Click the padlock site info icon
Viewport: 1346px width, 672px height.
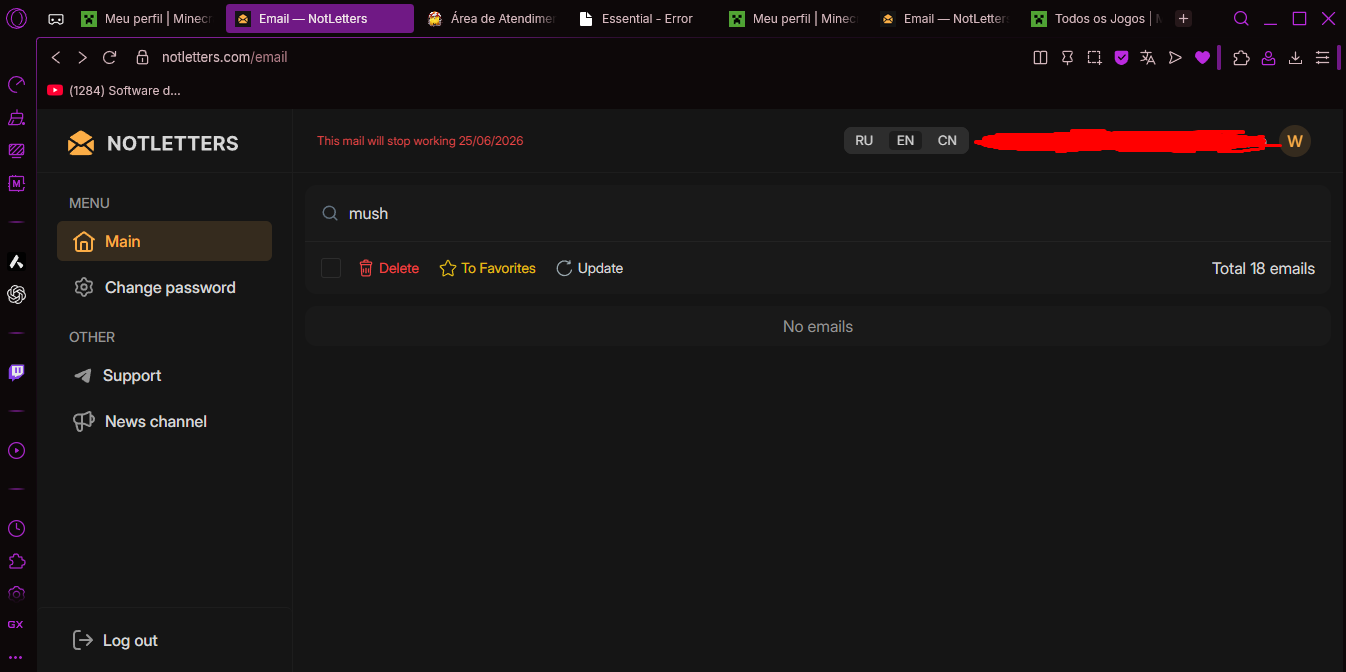click(x=142, y=58)
